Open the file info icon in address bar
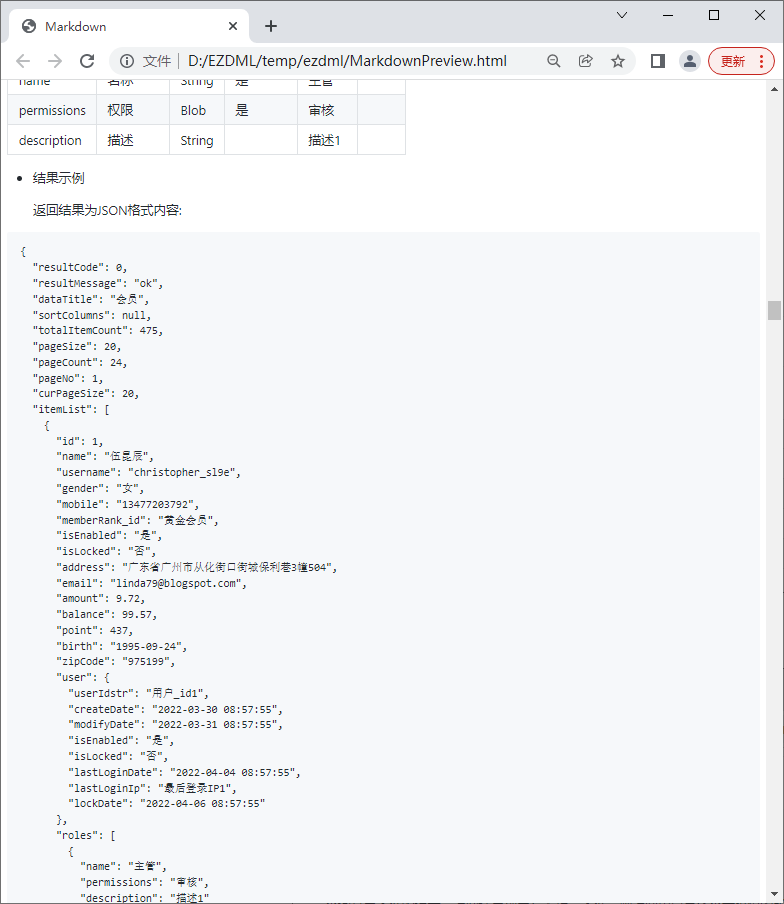 point(127,61)
